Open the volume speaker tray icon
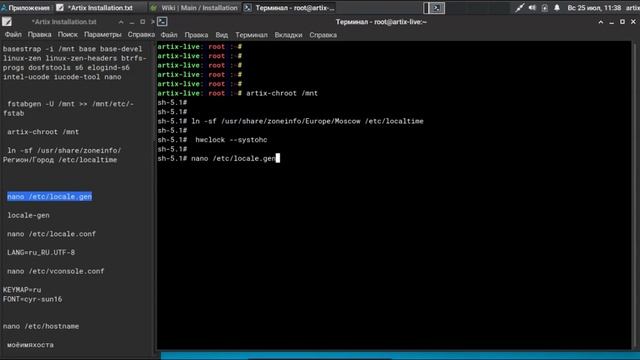This screenshot has height=360, width=640. click(532, 8)
